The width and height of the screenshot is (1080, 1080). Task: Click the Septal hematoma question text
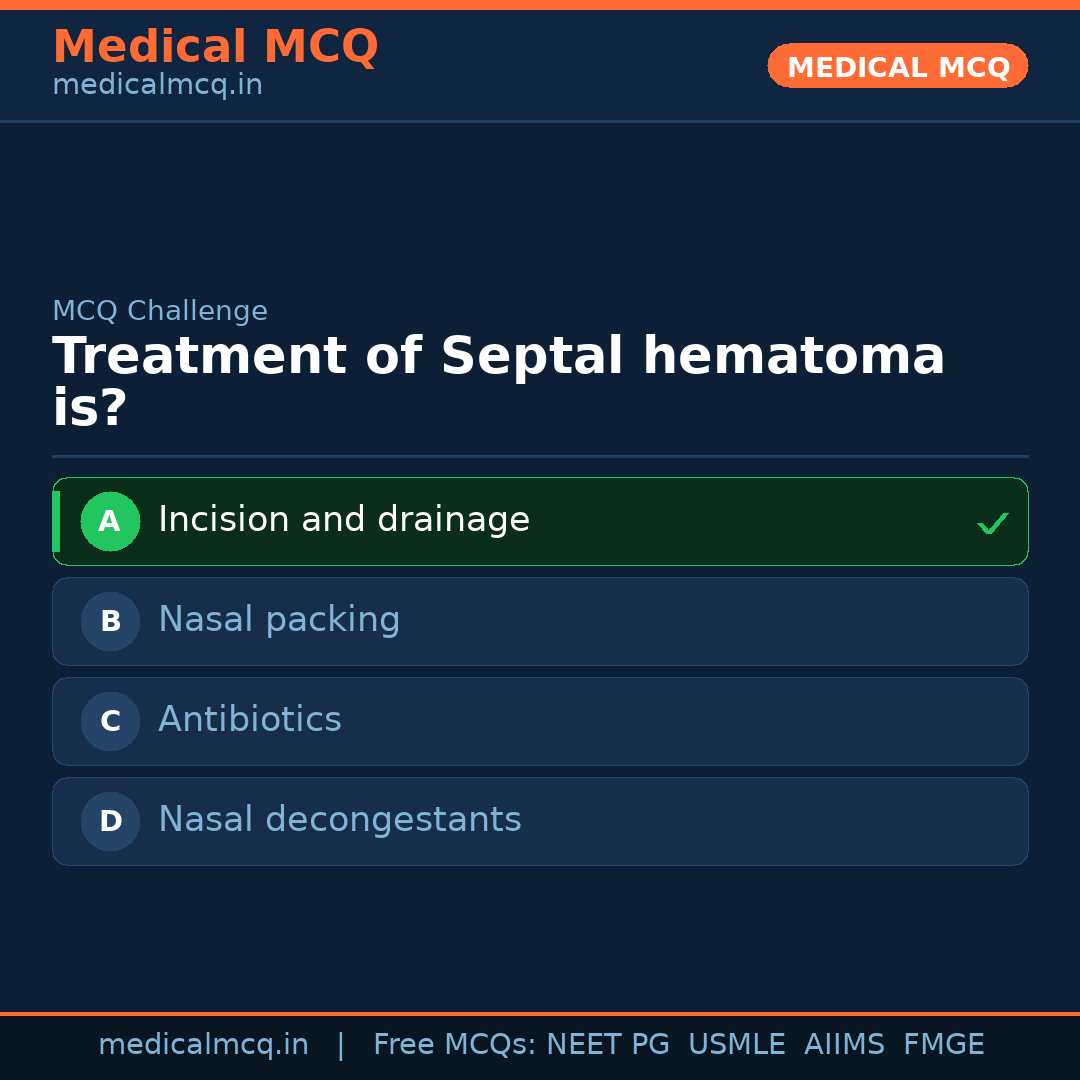tap(498, 357)
